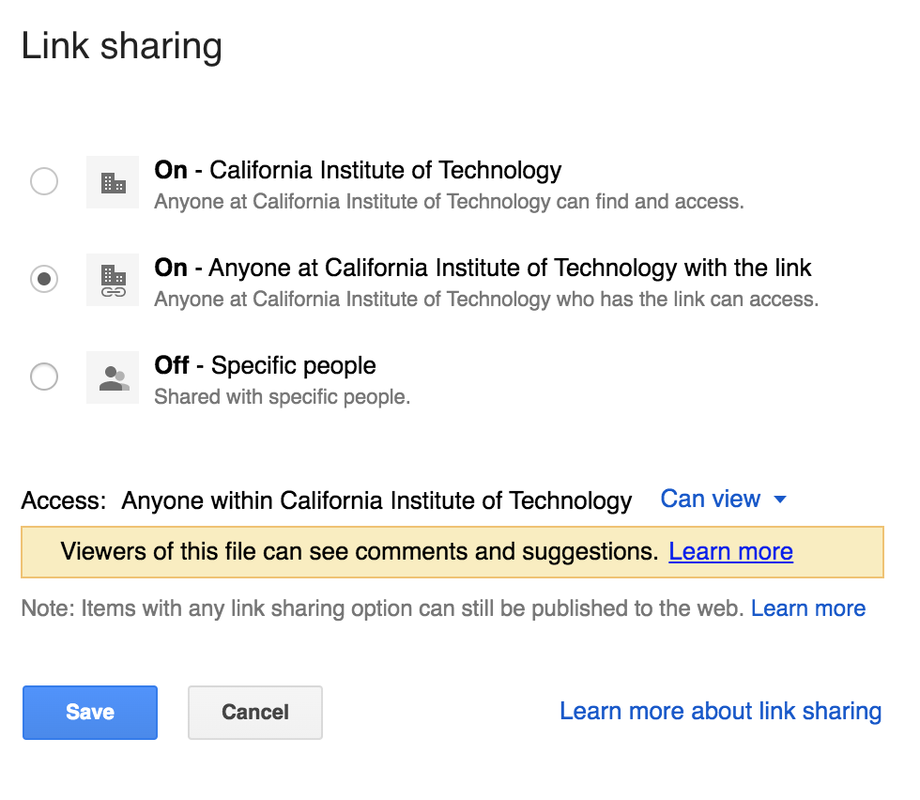Click the building icon for the organization-wide option

click(113, 182)
